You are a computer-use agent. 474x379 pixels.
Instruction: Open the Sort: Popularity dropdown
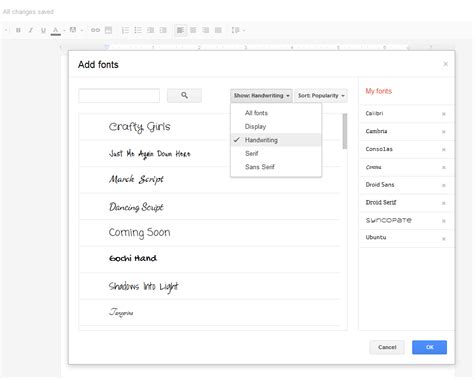[321, 96]
